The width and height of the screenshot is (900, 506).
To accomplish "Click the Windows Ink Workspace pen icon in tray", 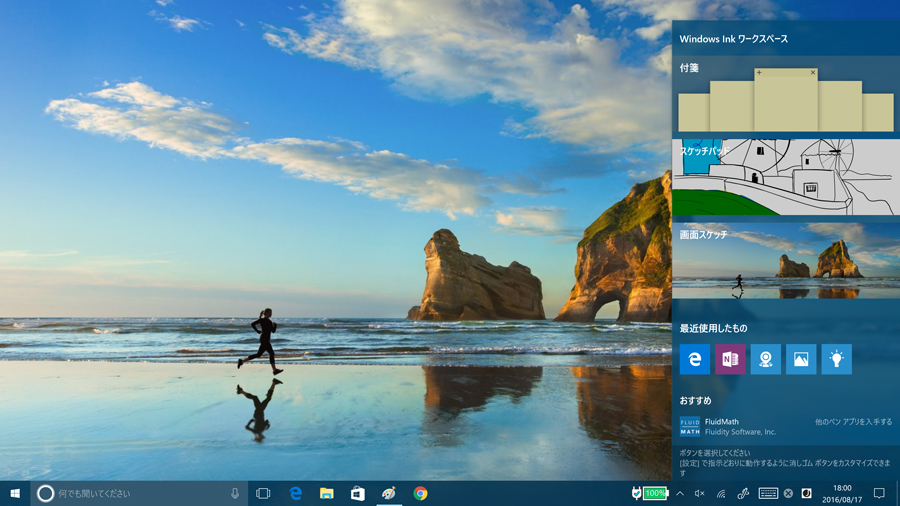I will [x=743, y=493].
